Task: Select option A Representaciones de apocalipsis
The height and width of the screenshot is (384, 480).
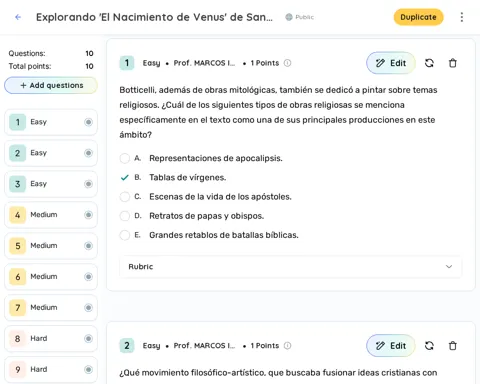Action: pos(125,158)
